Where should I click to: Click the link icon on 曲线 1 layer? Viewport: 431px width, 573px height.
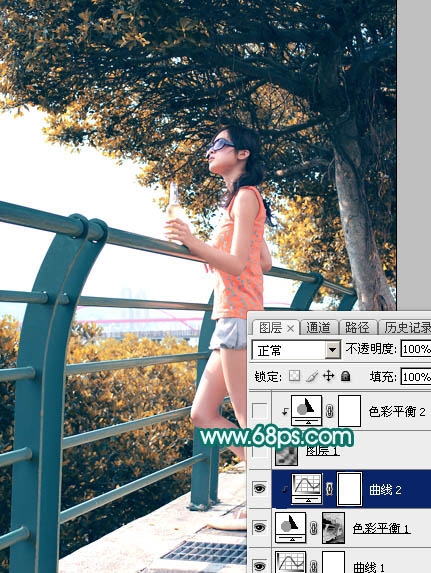pos(314,566)
